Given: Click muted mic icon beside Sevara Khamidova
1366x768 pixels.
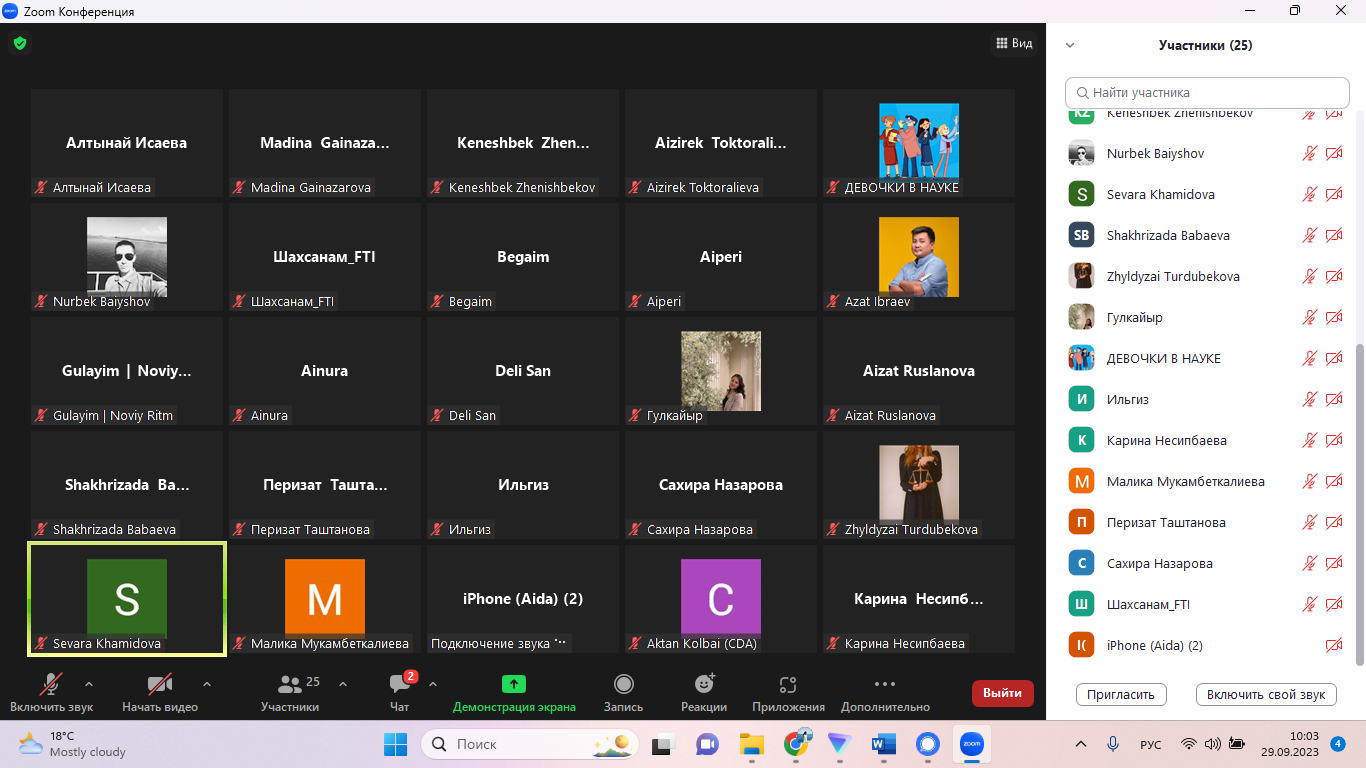Looking at the screenshot, I should click(1309, 194).
